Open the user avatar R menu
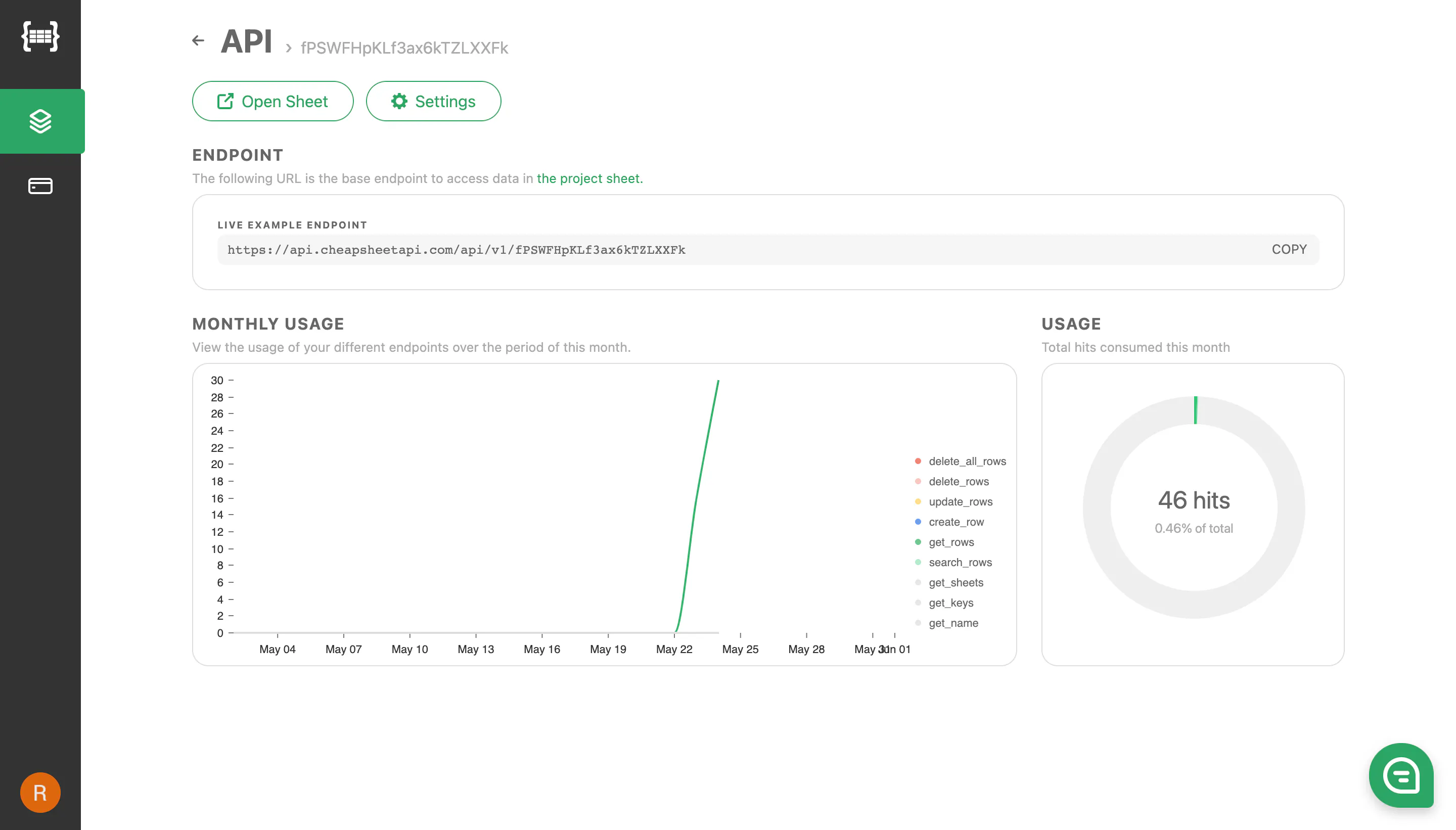 [x=40, y=793]
